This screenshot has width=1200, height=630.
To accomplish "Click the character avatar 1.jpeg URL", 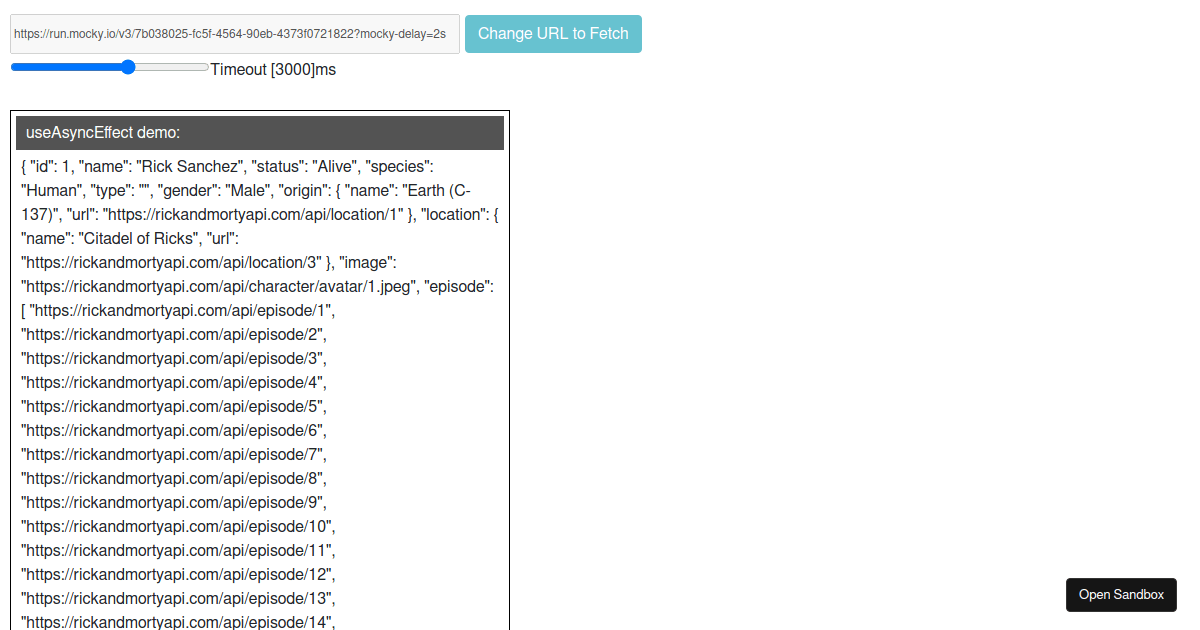I will click(x=218, y=286).
